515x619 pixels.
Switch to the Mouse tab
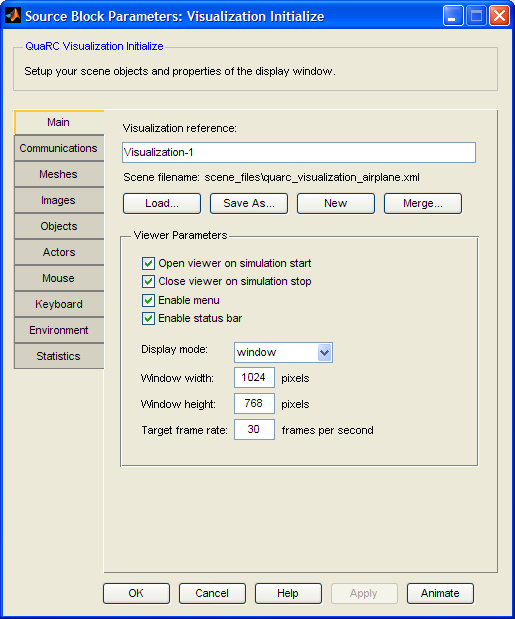point(59,278)
